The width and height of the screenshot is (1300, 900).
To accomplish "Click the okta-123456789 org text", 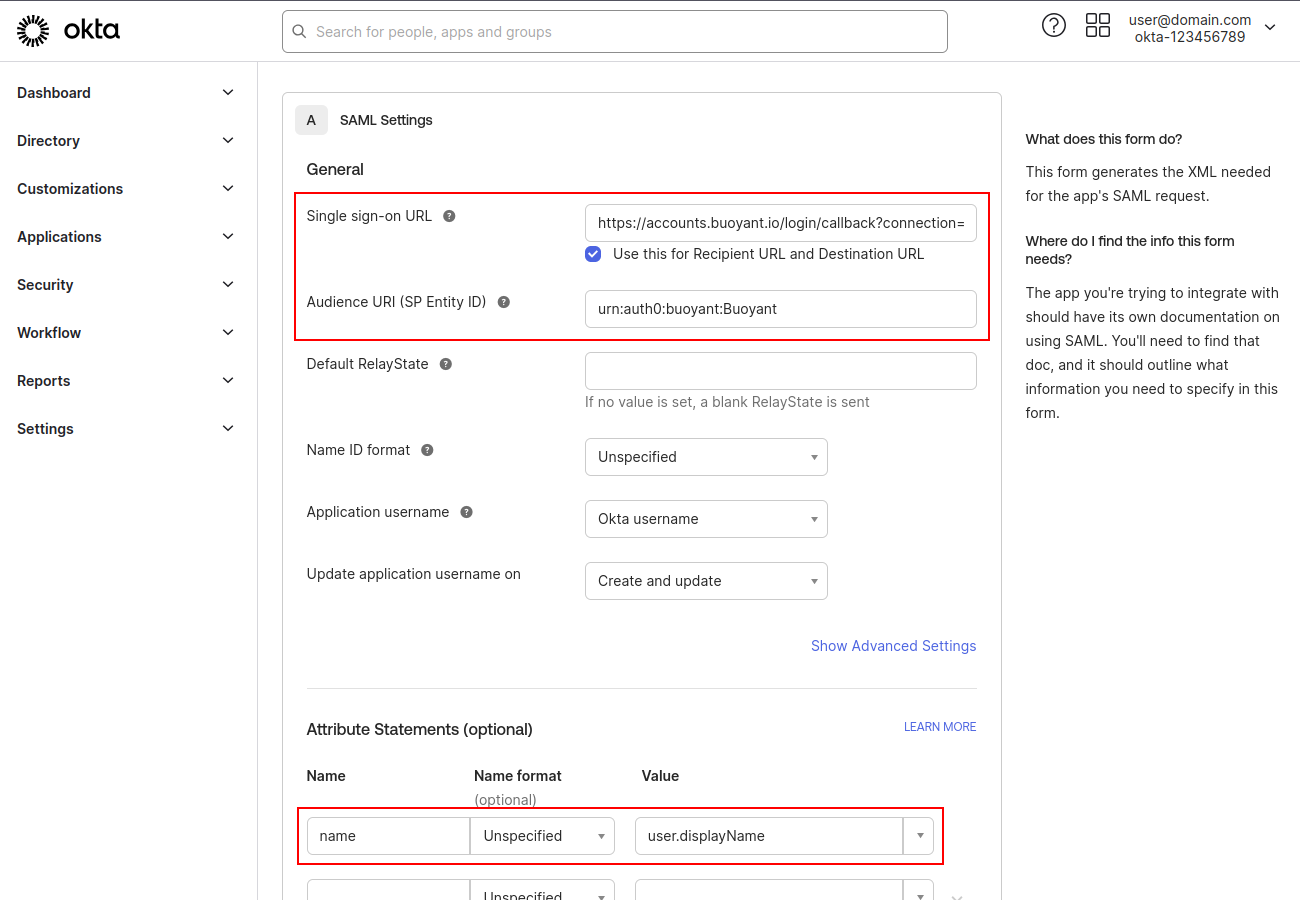I will coord(1190,37).
